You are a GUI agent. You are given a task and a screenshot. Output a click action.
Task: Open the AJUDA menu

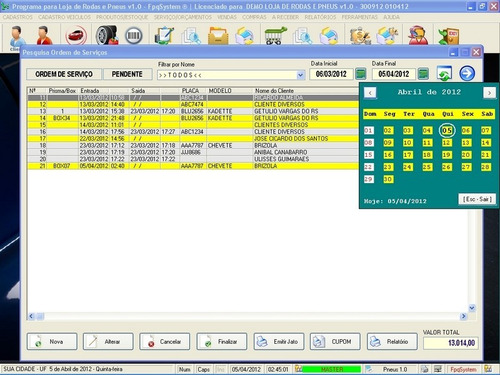click(391, 17)
